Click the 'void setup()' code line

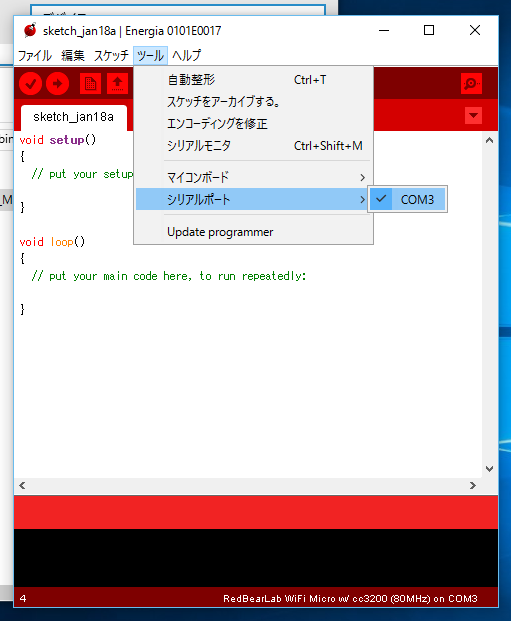point(58,140)
